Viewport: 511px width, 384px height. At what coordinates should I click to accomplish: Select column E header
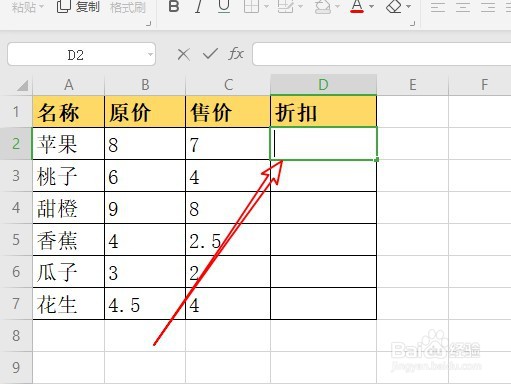(413, 85)
